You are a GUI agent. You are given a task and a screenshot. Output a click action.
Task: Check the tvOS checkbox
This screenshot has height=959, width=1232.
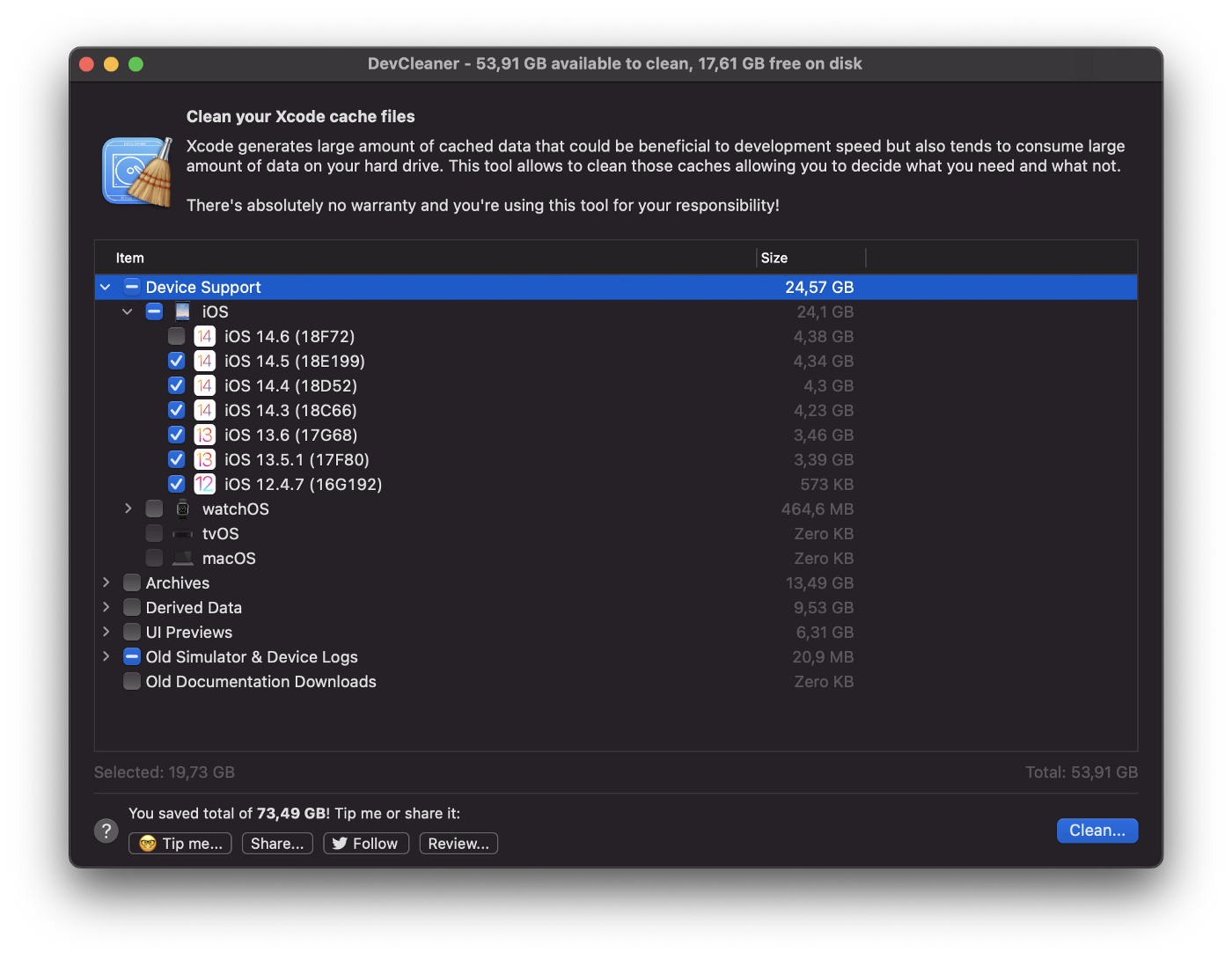coord(154,533)
